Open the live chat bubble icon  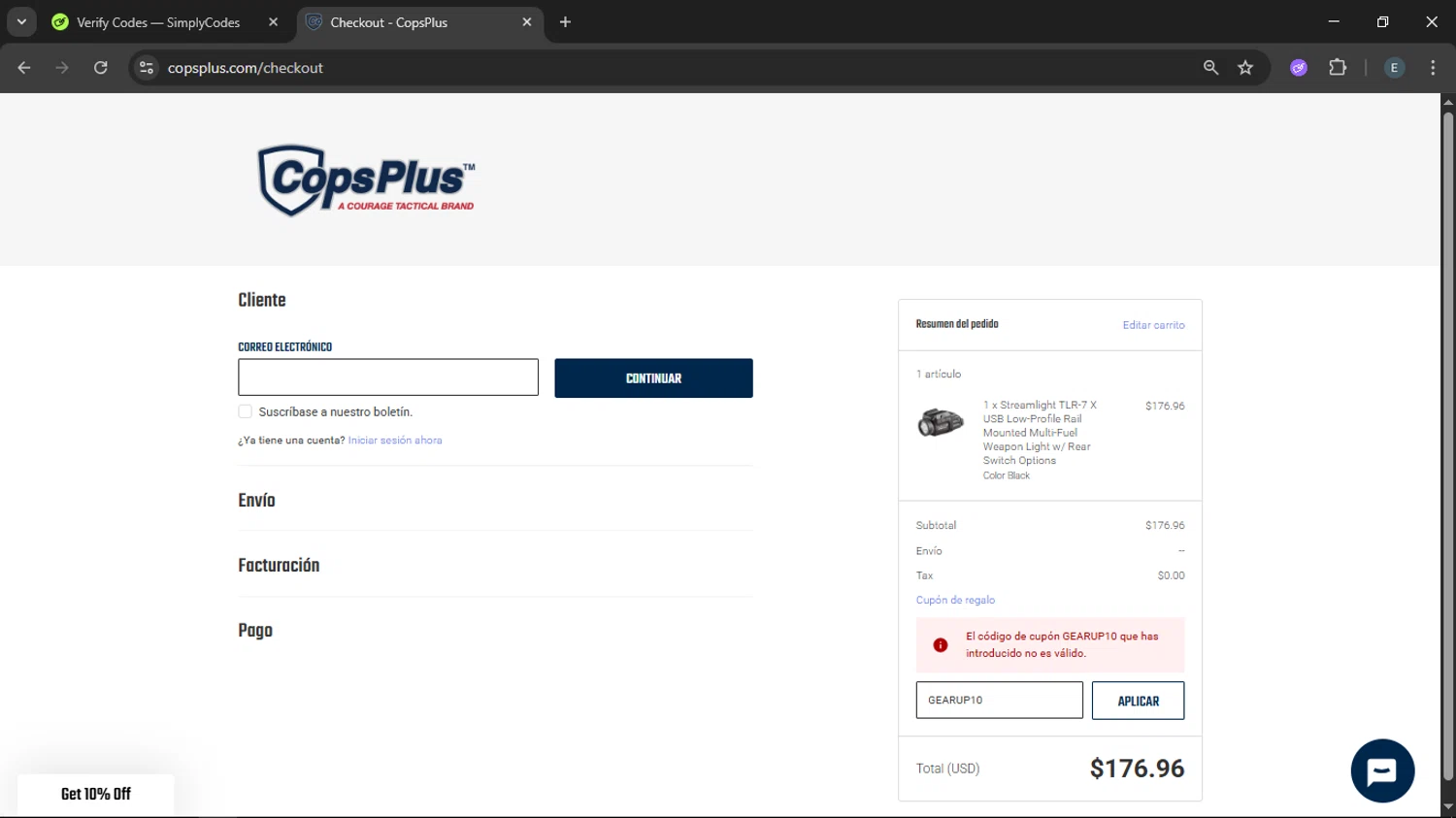pyautogui.click(x=1382, y=771)
